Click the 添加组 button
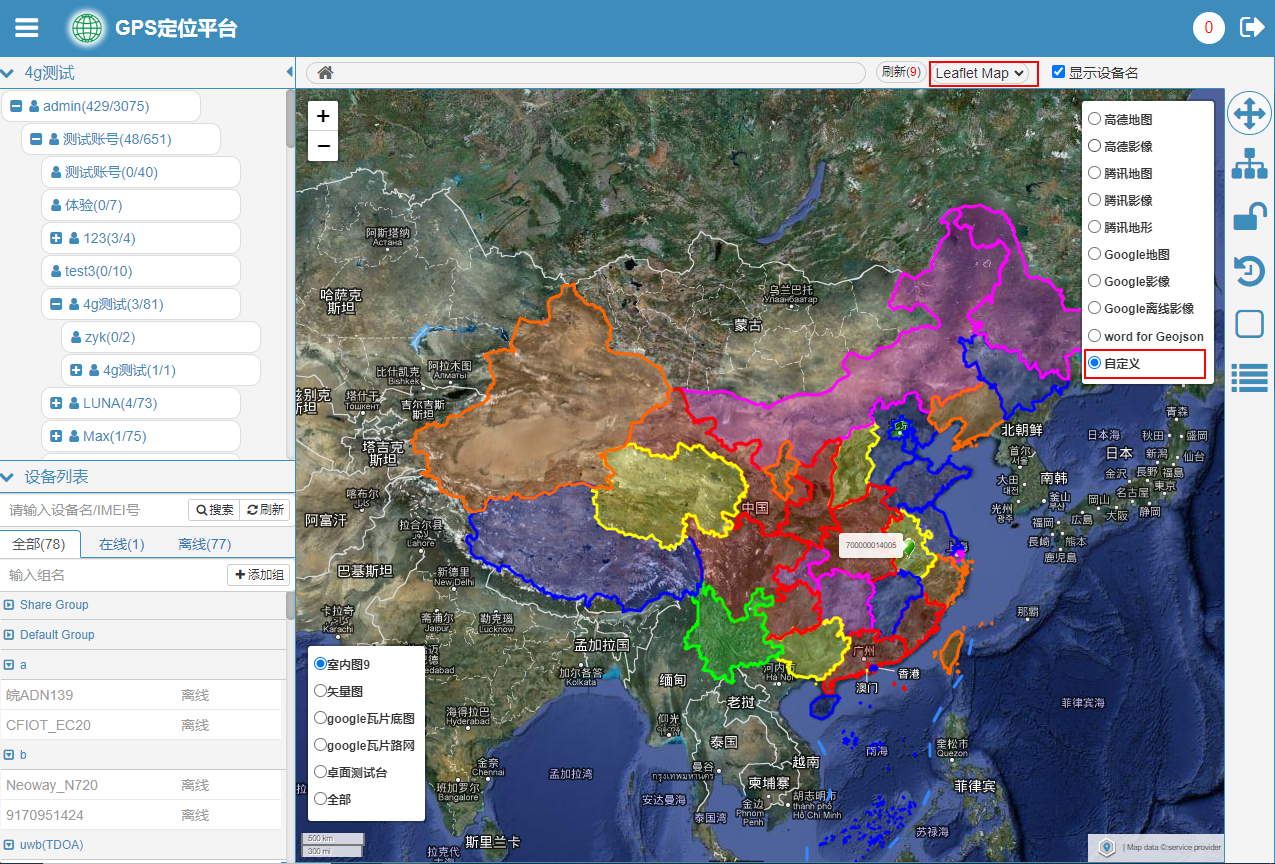Screen dimensions: 1275x864 259,575
